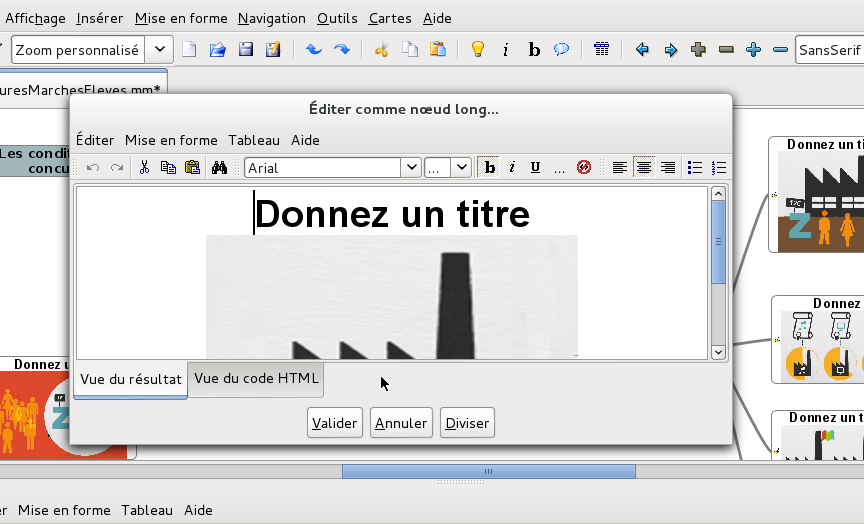Open the Zoom personnalisé dropdown
The height and width of the screenshot is (524, 864).
[159, 50]
